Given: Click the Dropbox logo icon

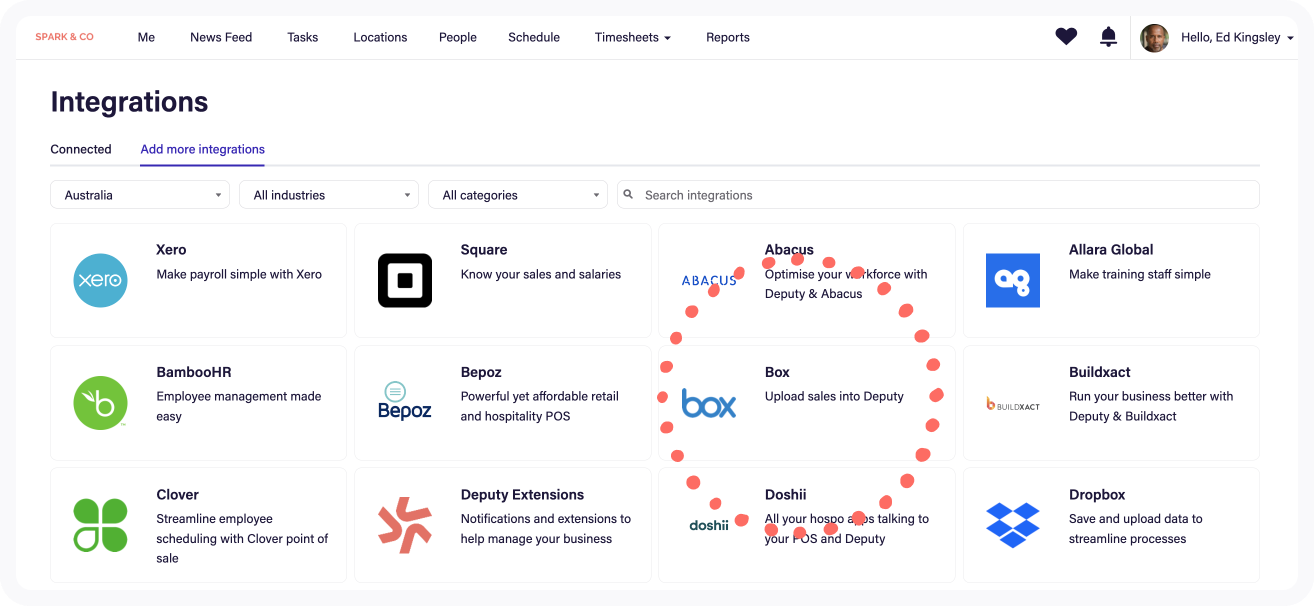Looking at the screenshot, I should tap(1013, 525).
